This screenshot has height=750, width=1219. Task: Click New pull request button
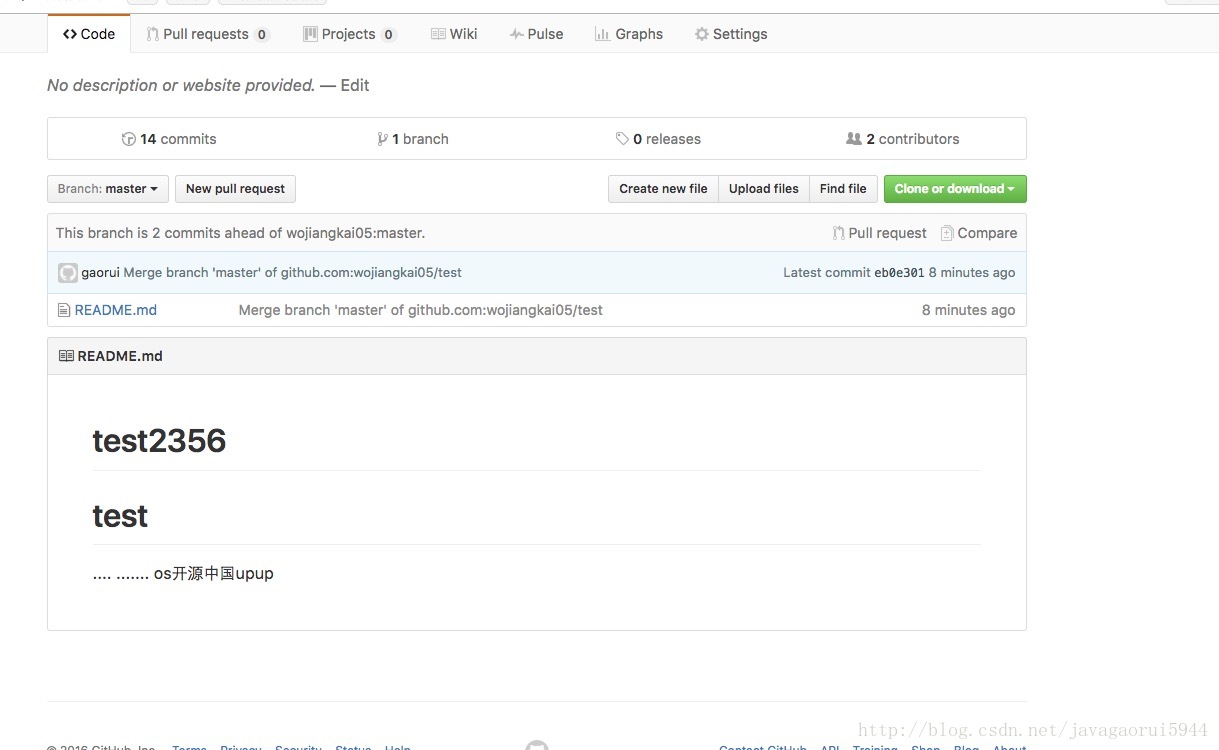point(235,189)
